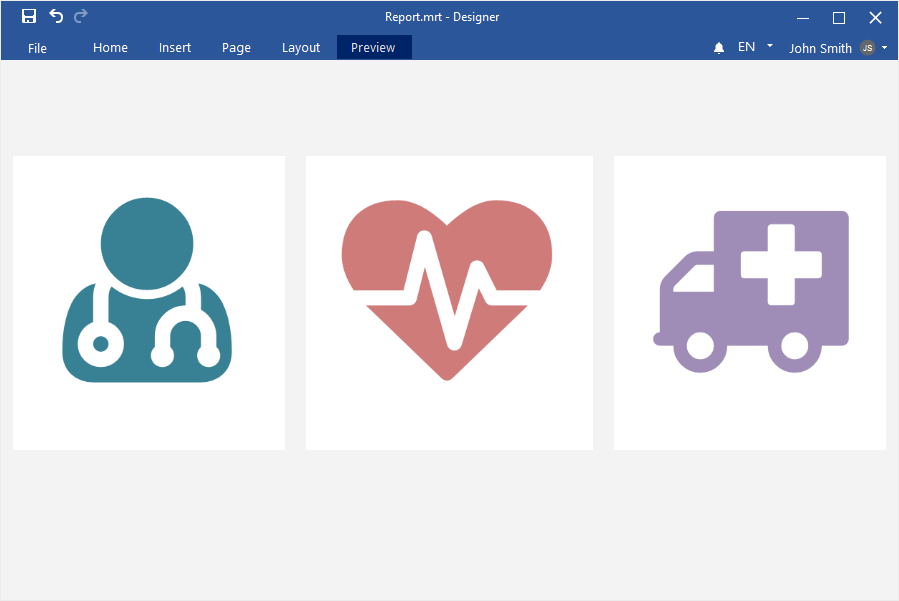Image resolution: width=899 pixels, height=601 pixels.
Task: Minimize the Designer window
Action: (803, 17)
